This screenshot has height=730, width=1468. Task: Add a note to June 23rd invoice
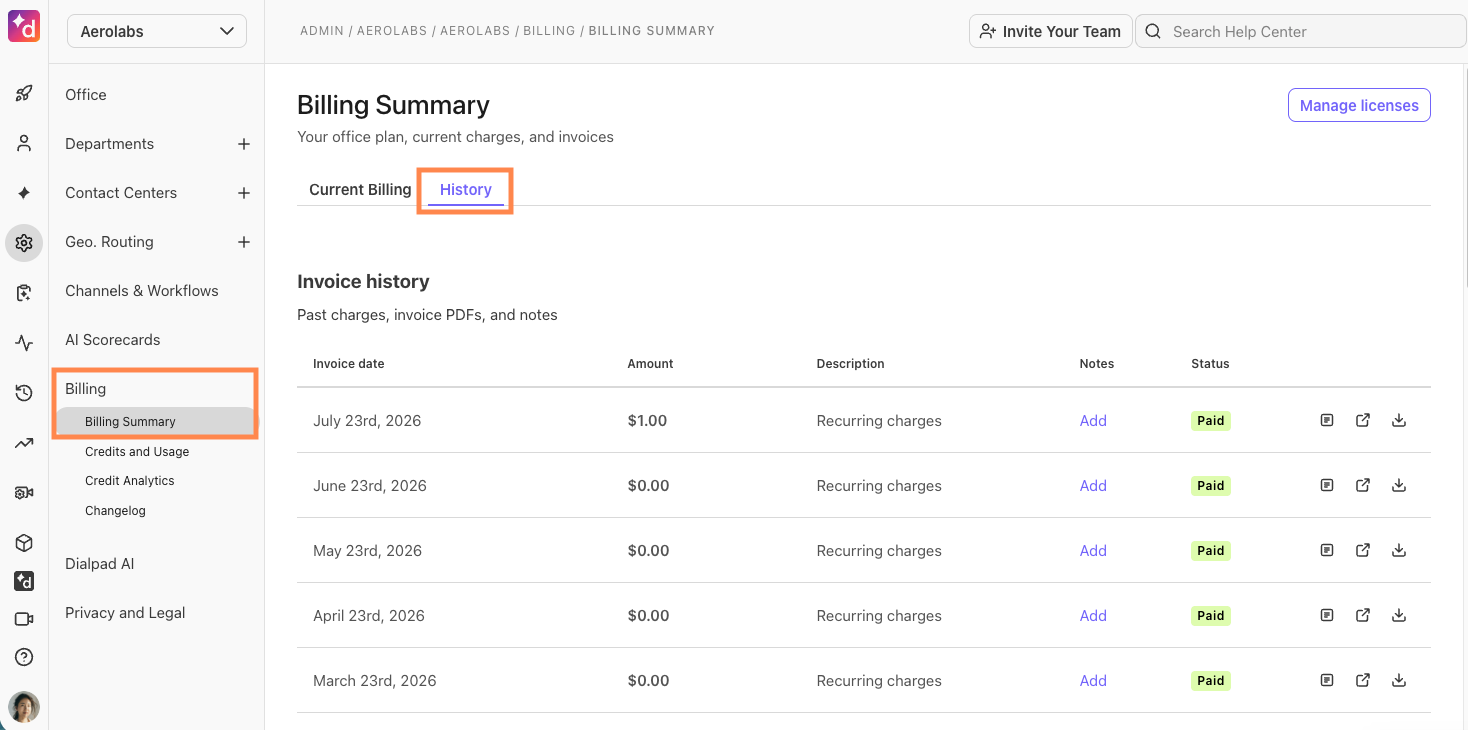1093,485
